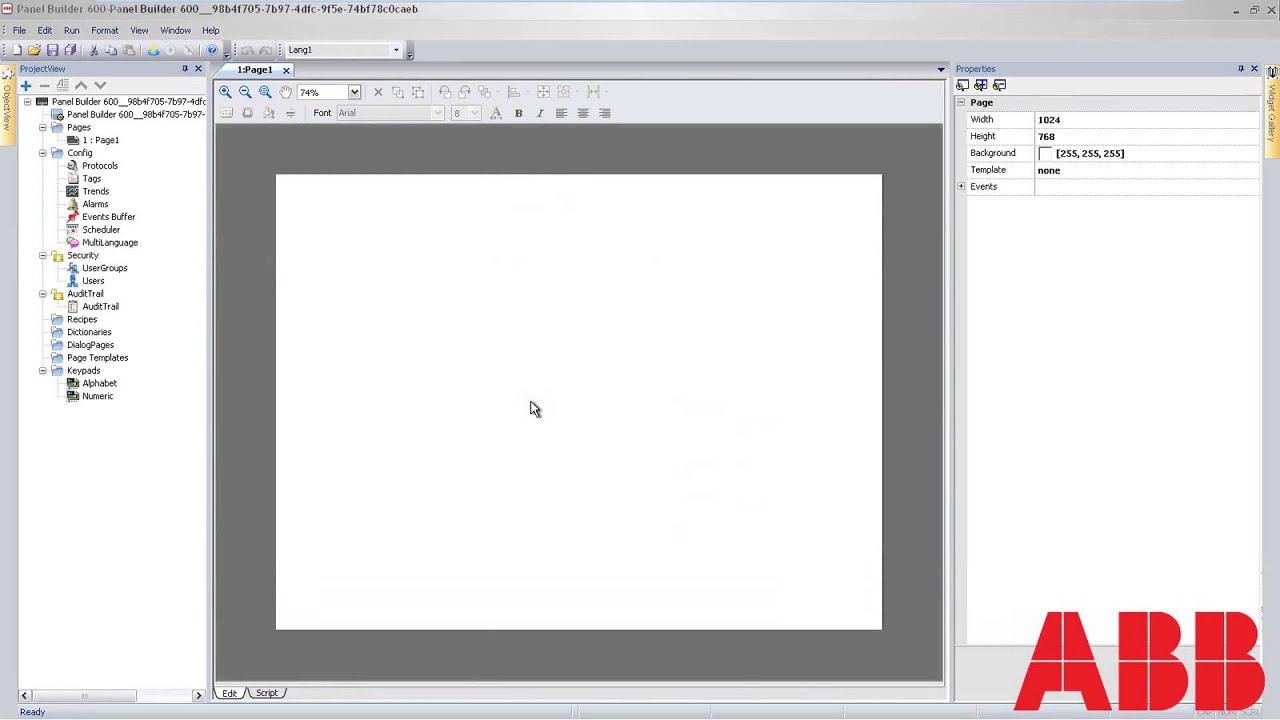Viewport: 1280px width, 720px height.
Task: Open the Lang1 language dropdown
Action: [x=396, y=50]
